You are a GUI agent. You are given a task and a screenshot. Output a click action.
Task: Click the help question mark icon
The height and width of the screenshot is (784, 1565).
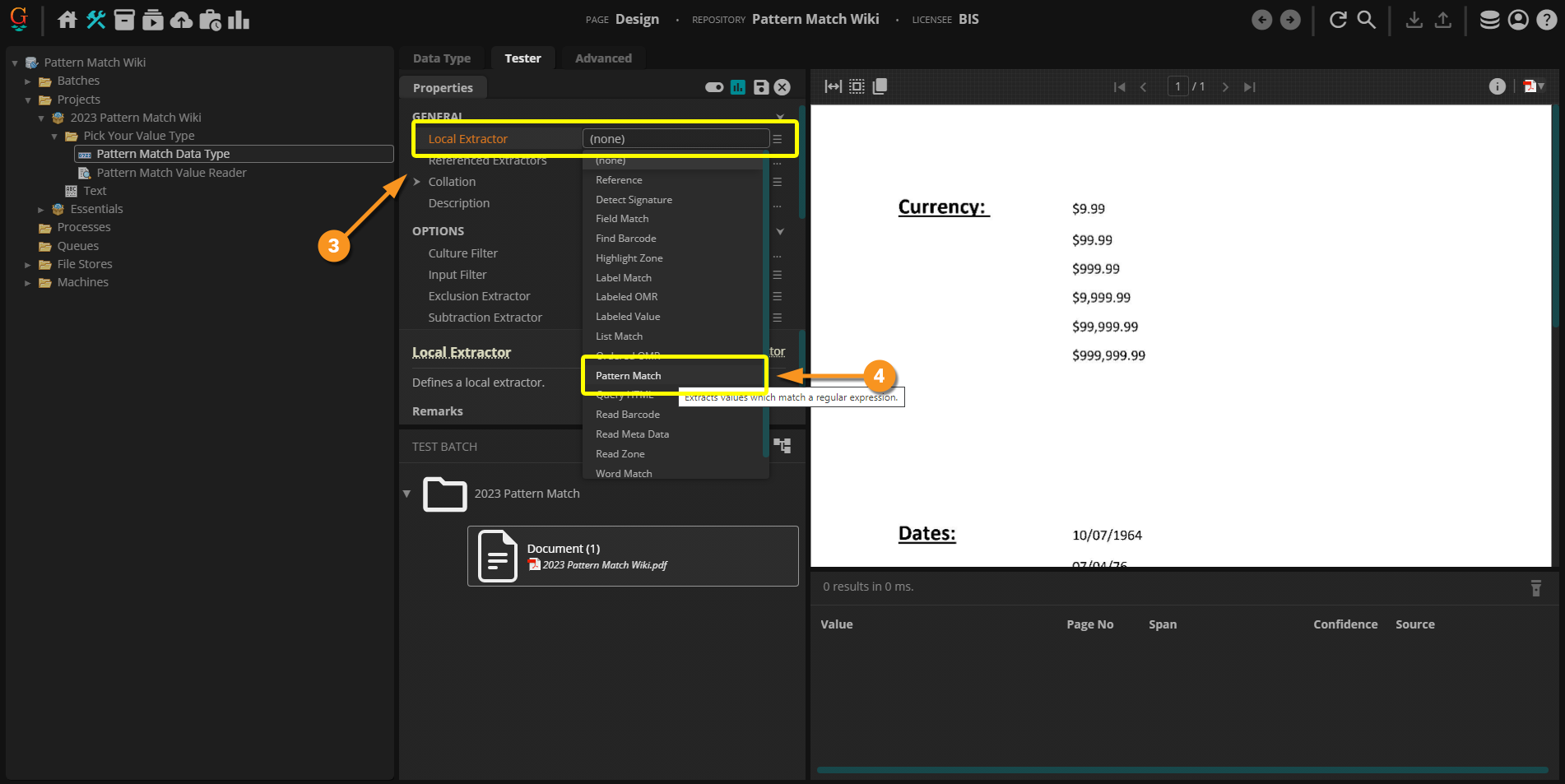1547,20
